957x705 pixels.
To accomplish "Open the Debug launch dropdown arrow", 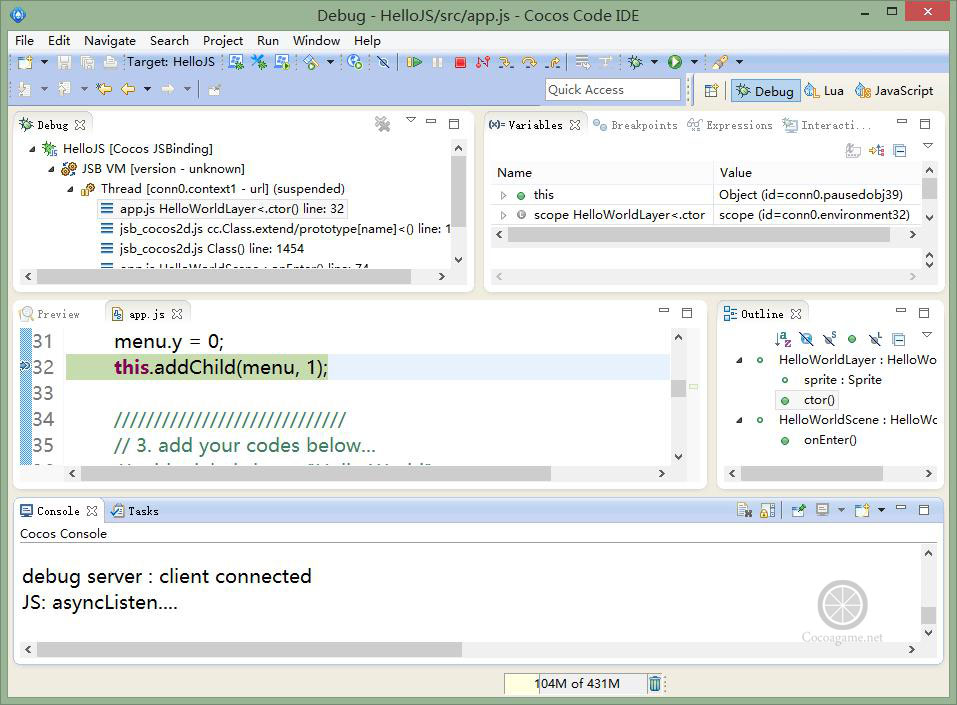I will click(x=654, y=62).
